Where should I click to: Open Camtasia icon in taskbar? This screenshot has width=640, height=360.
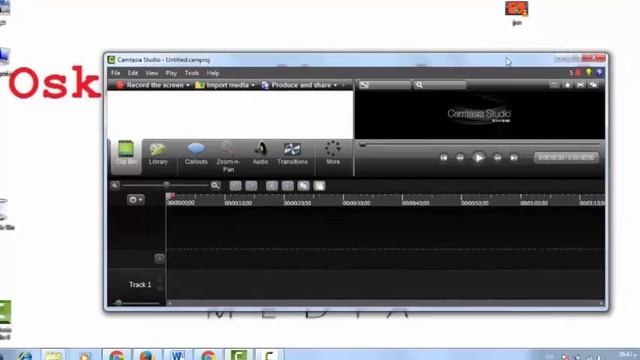pos(239,355)
